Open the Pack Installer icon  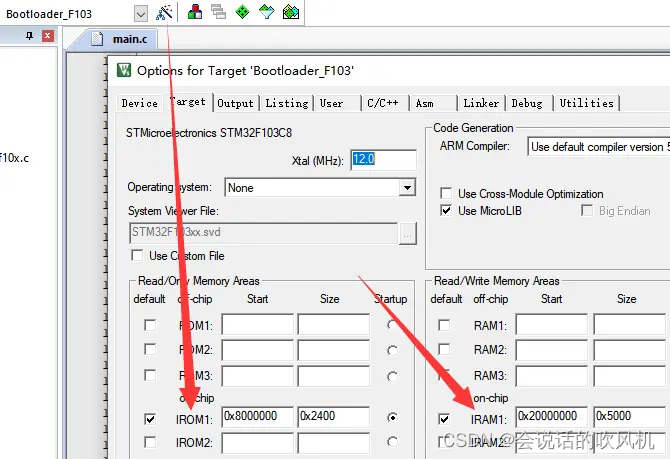(x=291, y=12)
